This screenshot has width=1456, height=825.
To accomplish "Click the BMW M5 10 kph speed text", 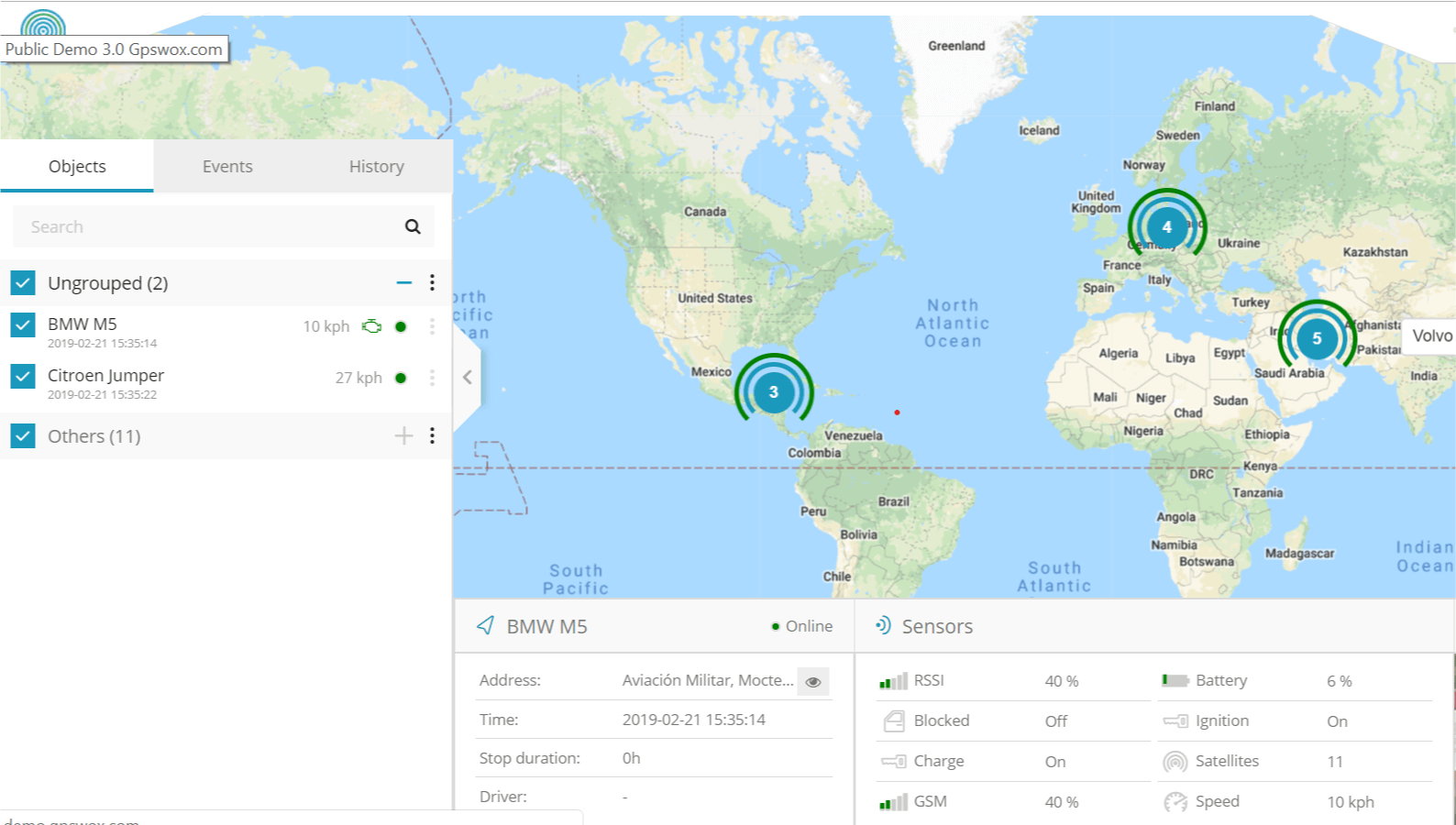I will [326, 326].
